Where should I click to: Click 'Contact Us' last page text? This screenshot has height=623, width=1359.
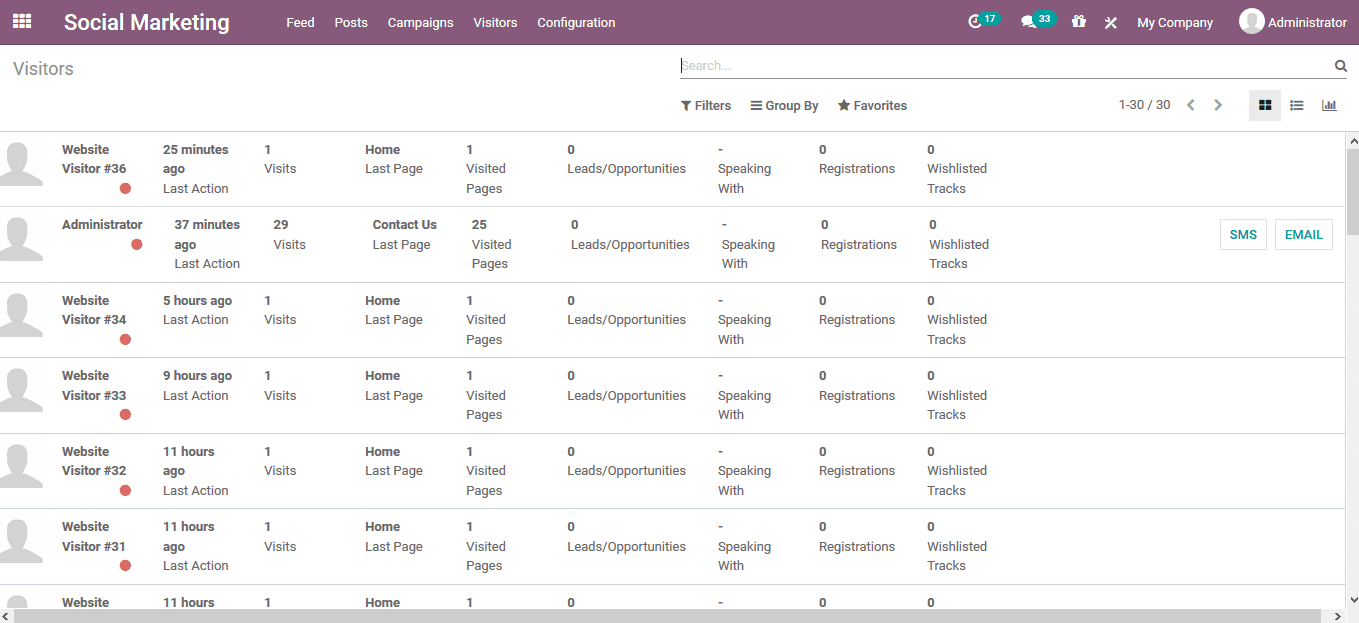tap(405, 225)
